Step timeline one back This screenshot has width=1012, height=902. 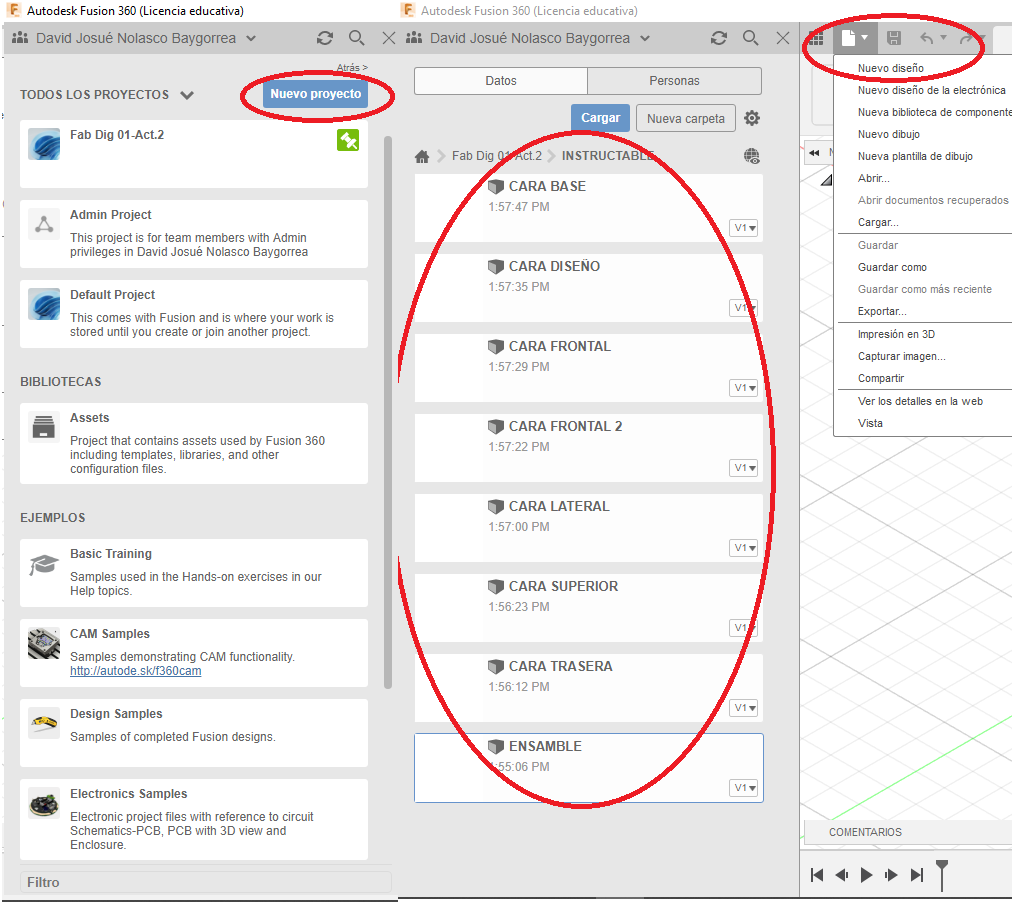tap(842, 875)
